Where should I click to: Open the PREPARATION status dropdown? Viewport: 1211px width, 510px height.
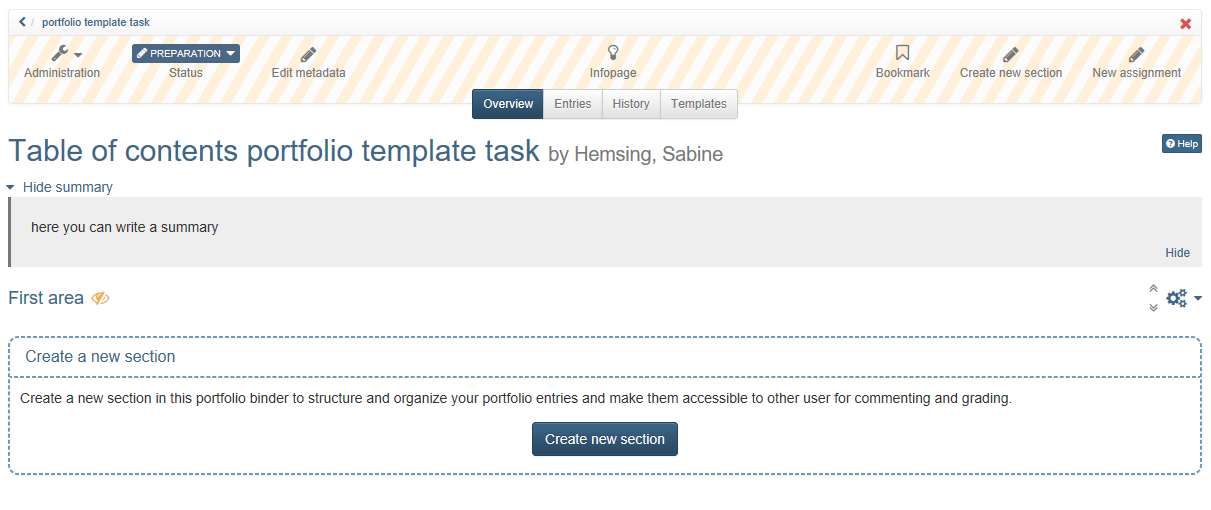click(186, 54)
